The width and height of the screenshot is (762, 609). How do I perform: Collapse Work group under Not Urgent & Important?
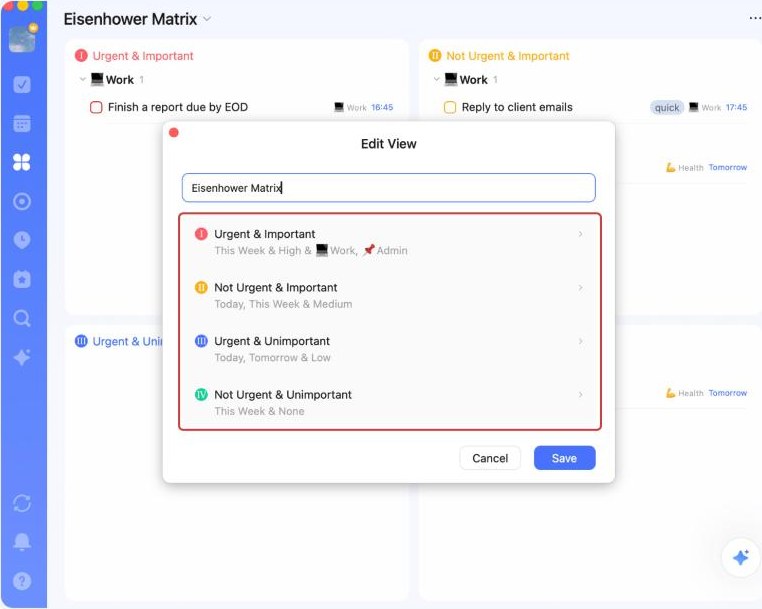[436, 79]
